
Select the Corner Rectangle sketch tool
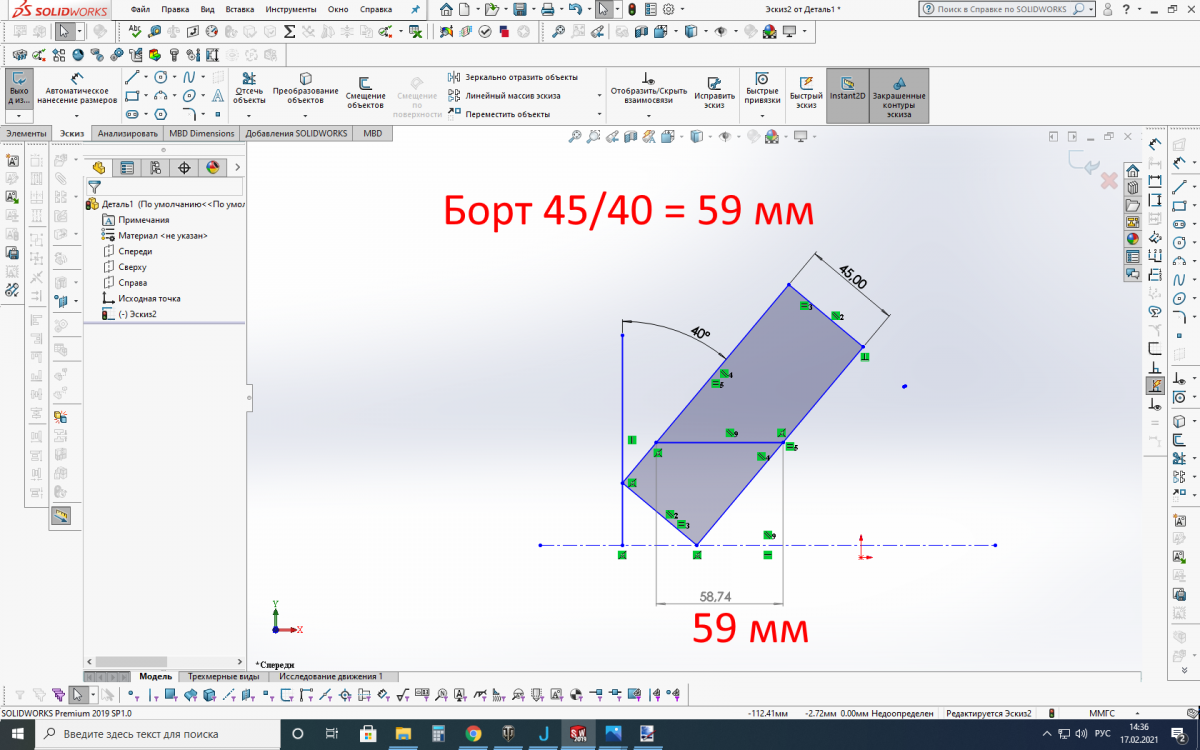tap(131, 95)
